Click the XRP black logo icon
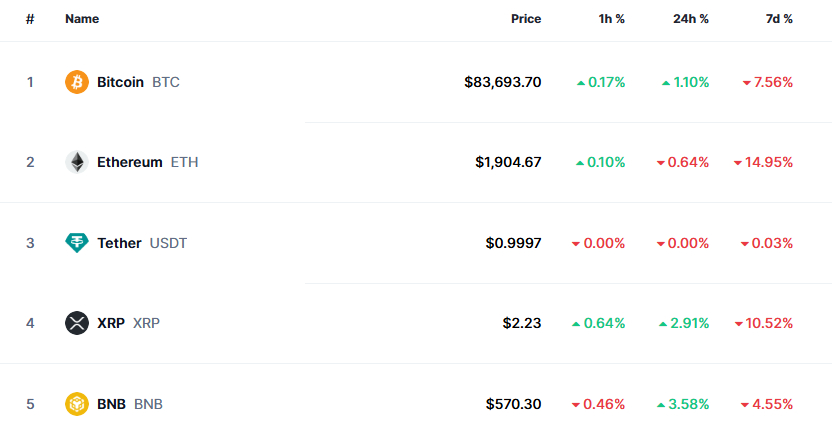 [x=77, y=323]
